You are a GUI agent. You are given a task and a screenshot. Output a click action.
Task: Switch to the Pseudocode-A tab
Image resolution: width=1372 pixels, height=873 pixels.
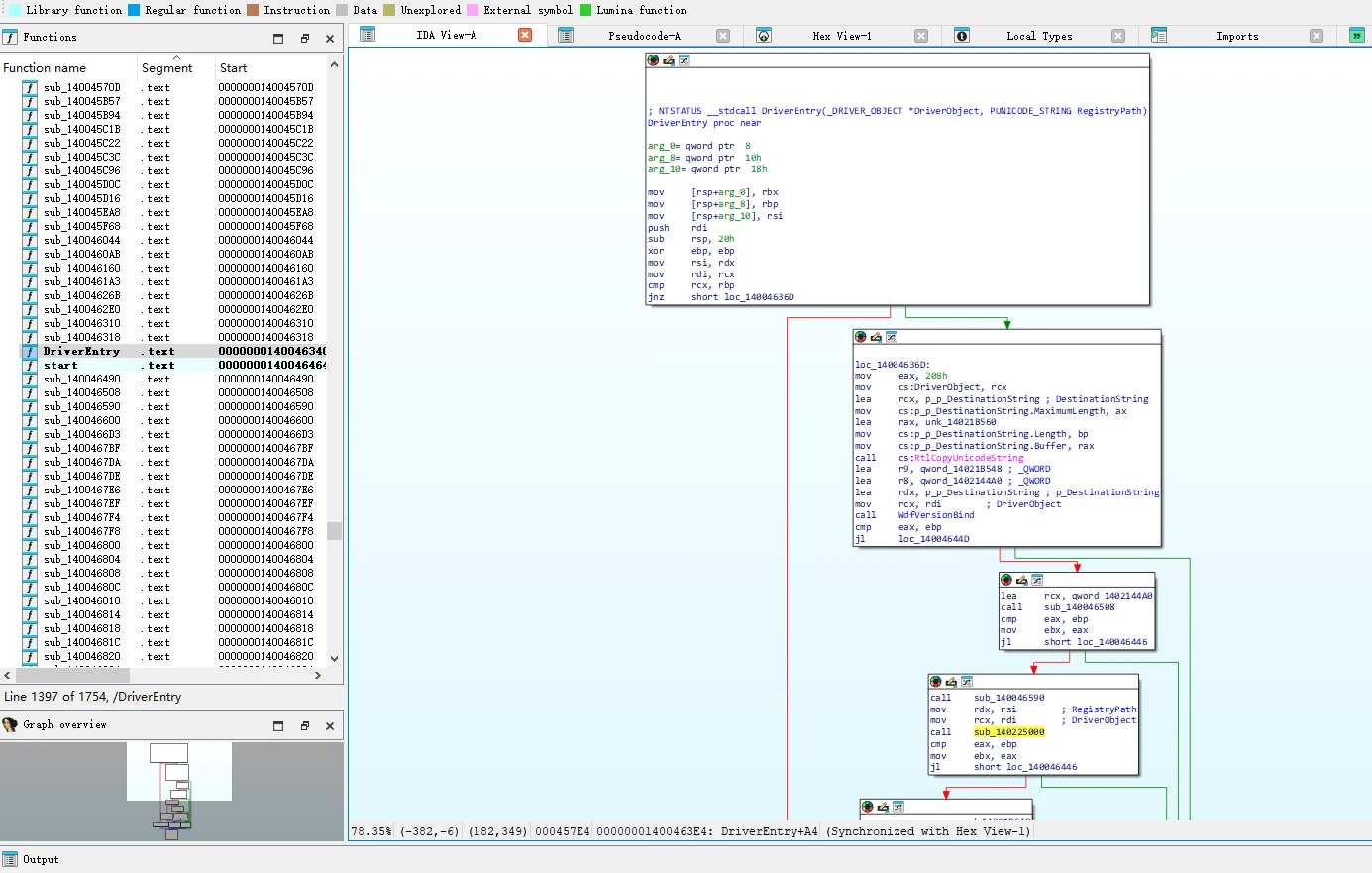click(644, 36)
